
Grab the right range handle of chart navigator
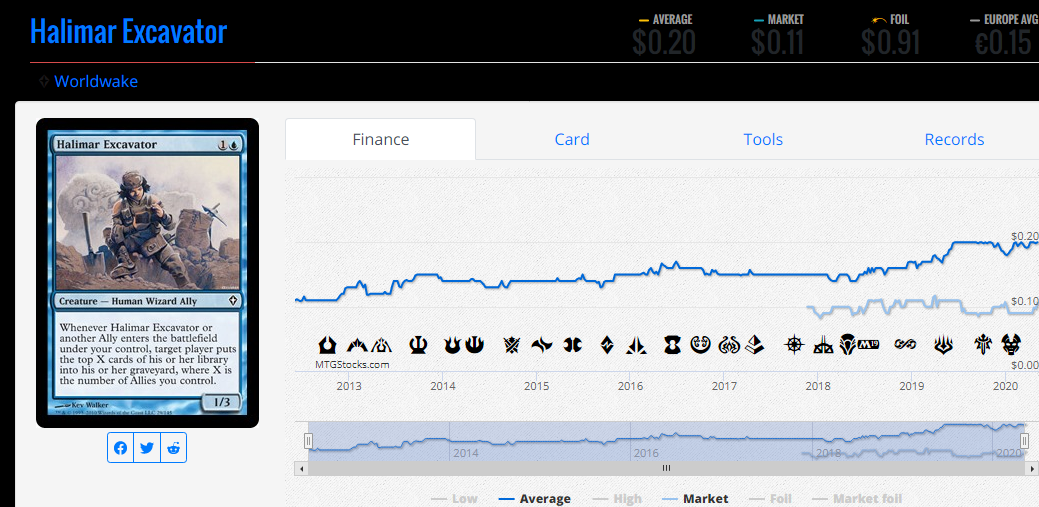click(x=1024, y=441)
